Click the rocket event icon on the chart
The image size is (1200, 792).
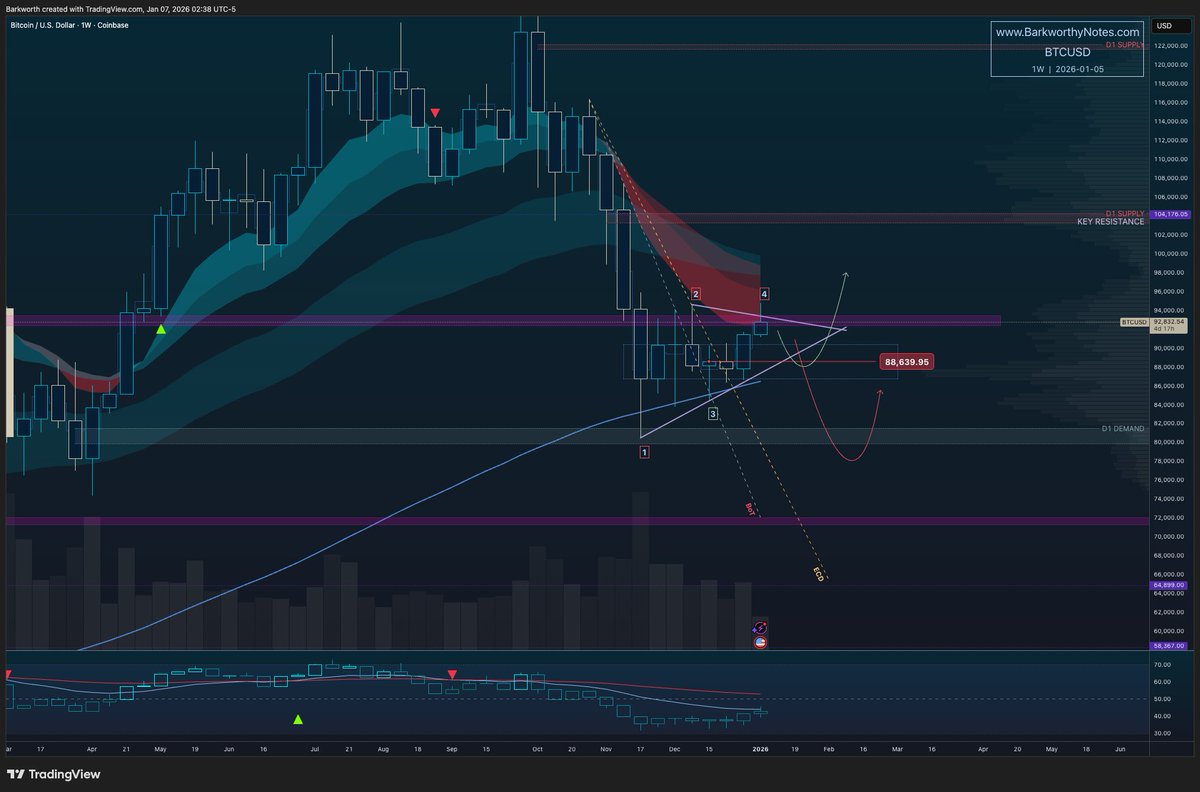pyautogui.click(x=760, y=628)
